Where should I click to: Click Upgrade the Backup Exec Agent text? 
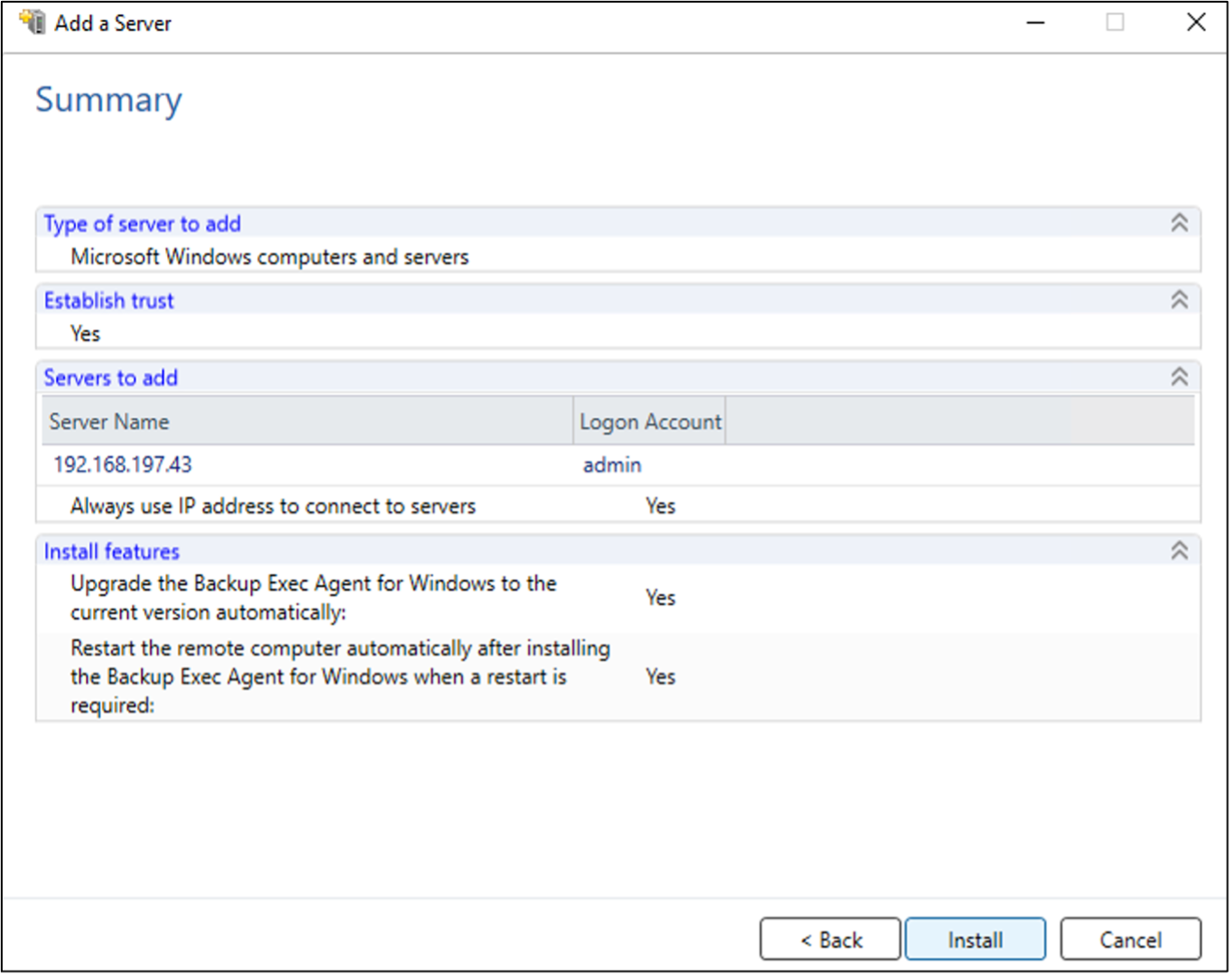point(313,598)
